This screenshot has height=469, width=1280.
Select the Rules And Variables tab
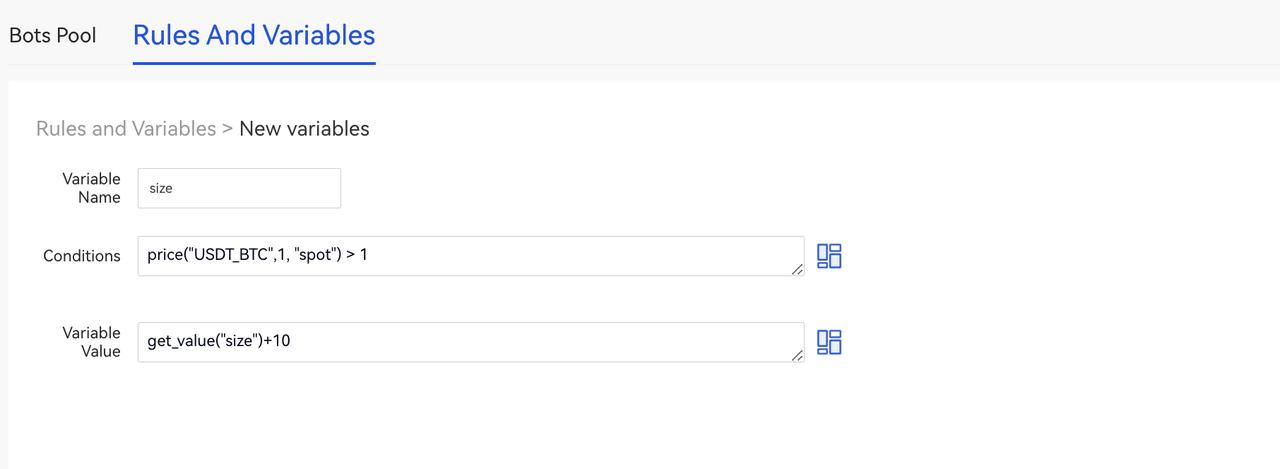pyautogui.click(x=254, y=35)
